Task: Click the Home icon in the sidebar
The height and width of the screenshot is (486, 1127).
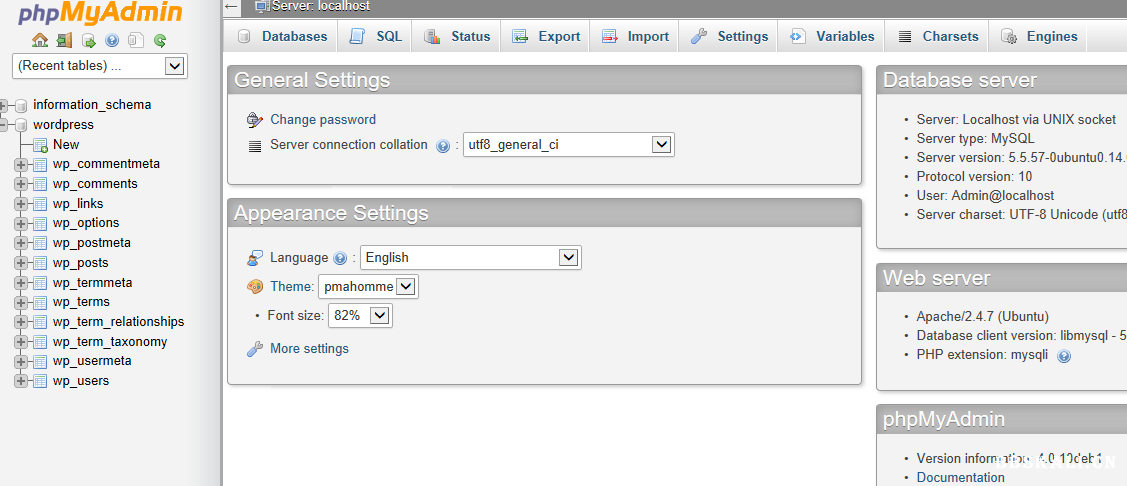Action: click(40, 41)
